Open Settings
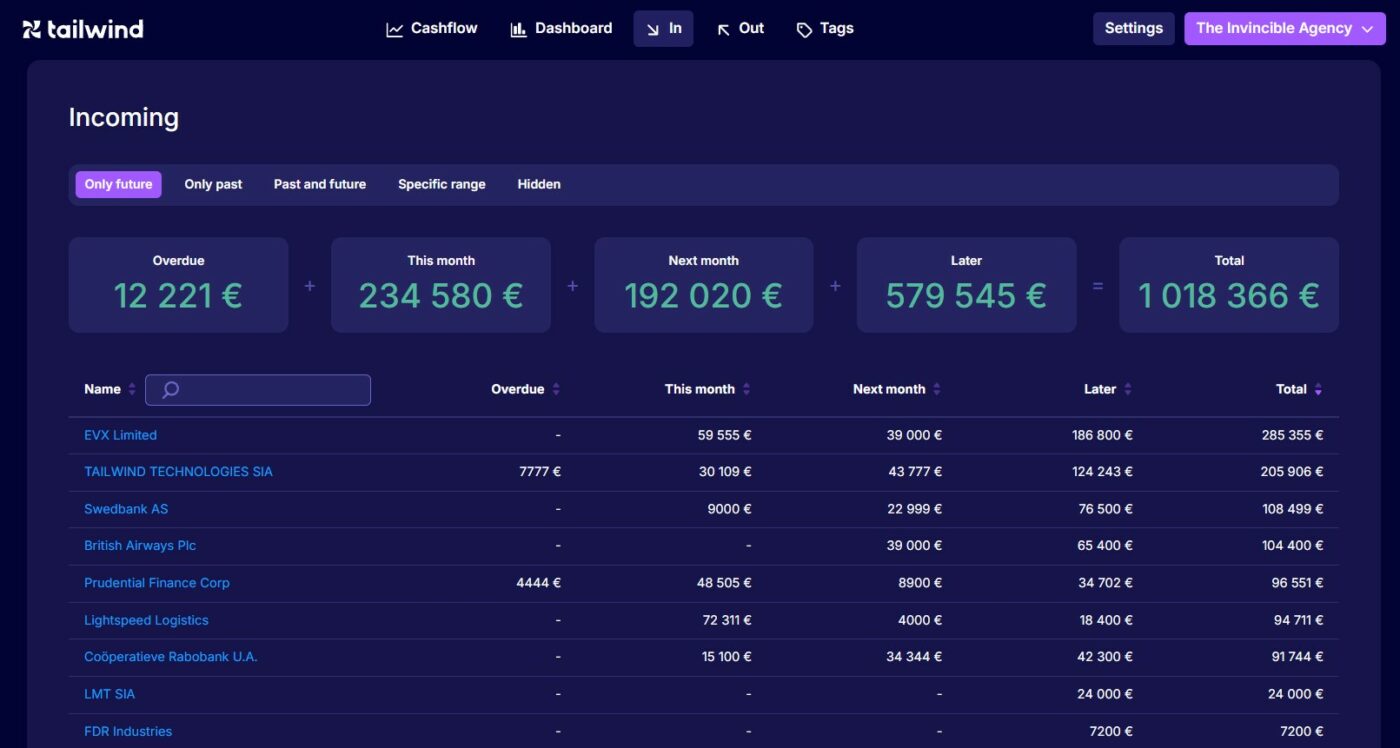Viewport: 1400px width, 748px height. (1133, 28)
